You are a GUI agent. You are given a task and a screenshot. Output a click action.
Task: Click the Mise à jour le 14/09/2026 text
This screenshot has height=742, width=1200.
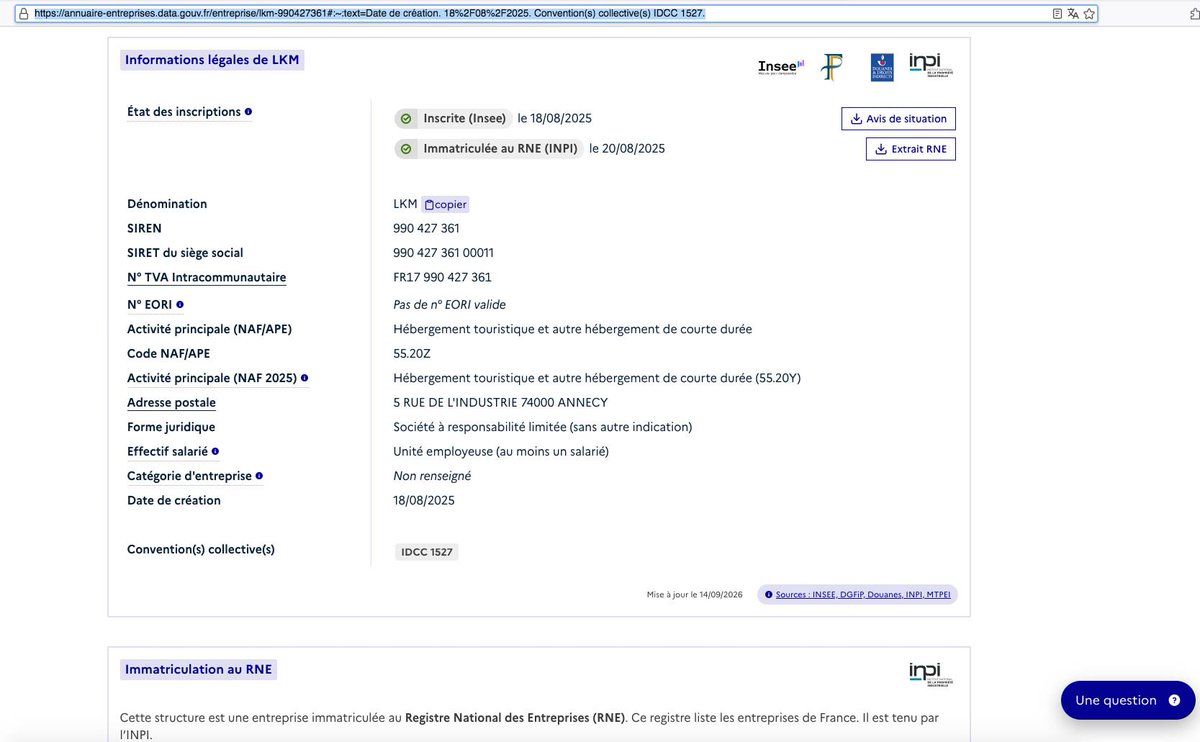[695, 595]
